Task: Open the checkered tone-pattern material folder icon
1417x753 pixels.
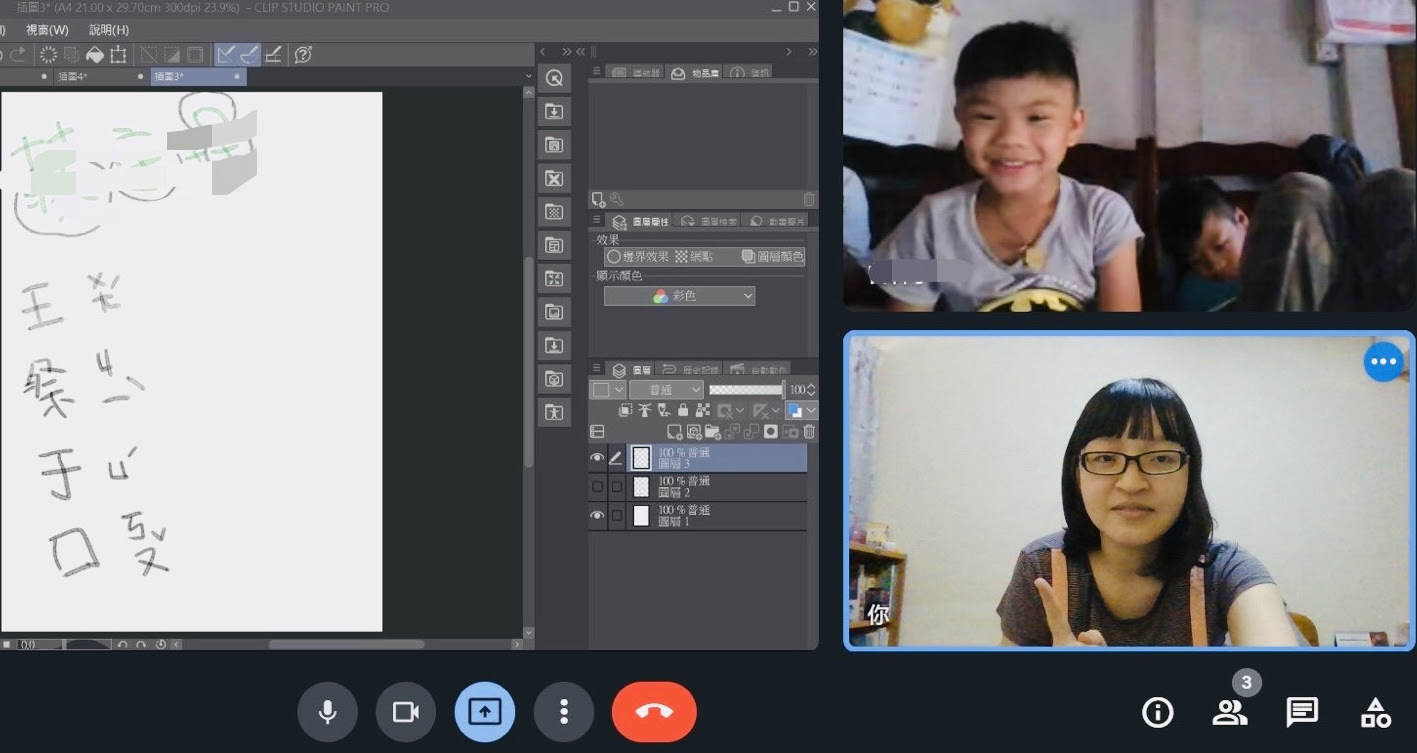Action: click(554, 211)
